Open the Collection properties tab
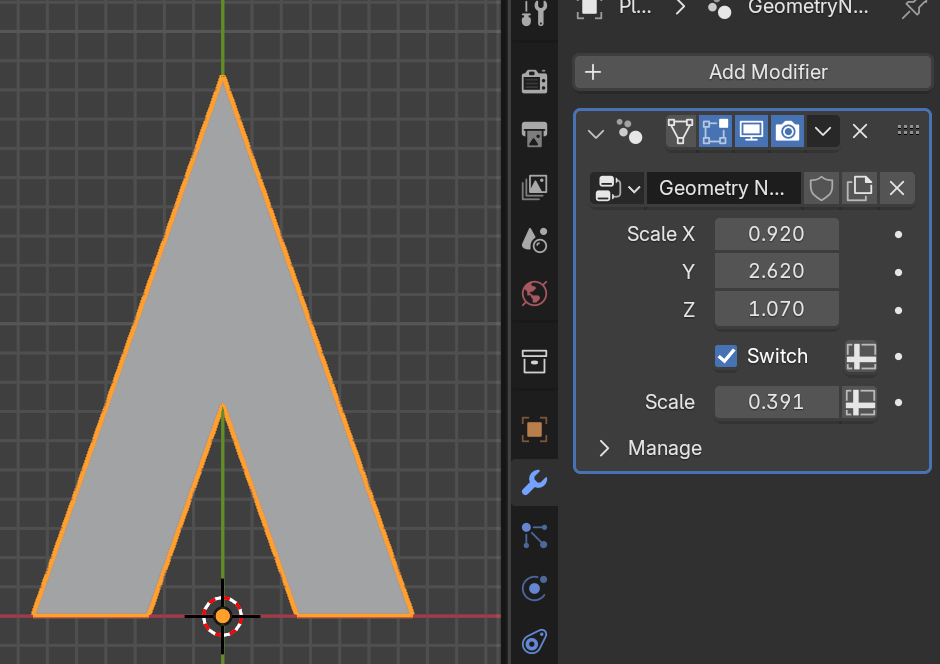Image resolution: width=940 pixels, height=664 pixels. pos(534,361)
